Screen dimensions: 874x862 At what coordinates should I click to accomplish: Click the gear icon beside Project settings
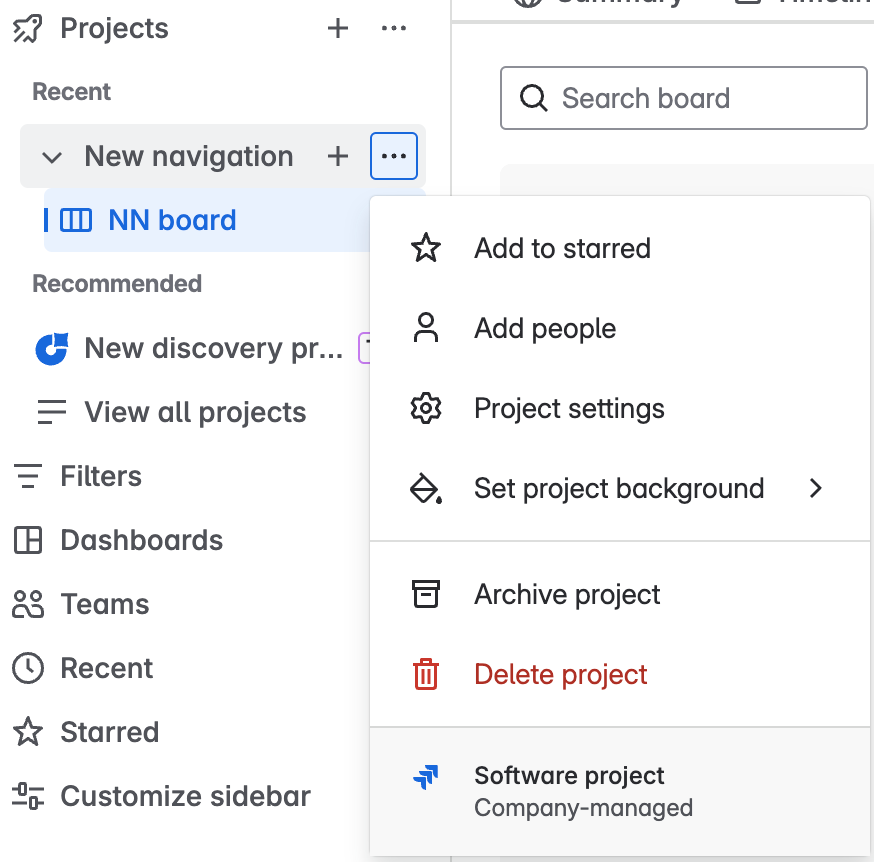pyautogui.click(x=426, y=408)
